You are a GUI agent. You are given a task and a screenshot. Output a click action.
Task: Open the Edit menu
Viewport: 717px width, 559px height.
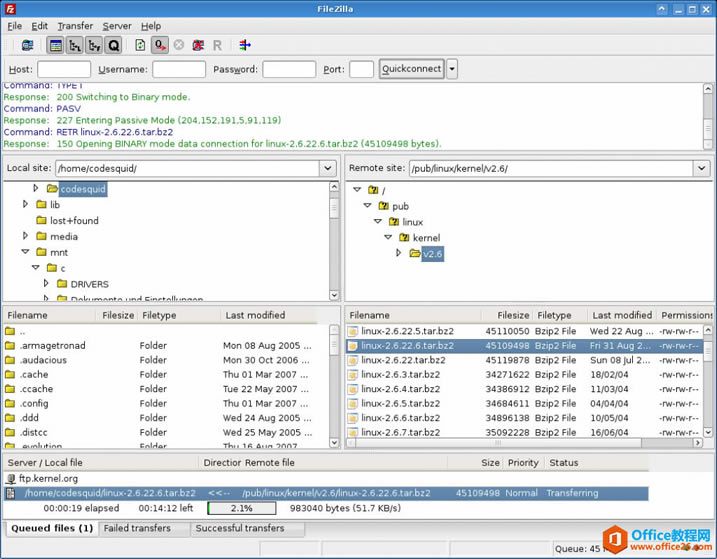click(39, 26)
